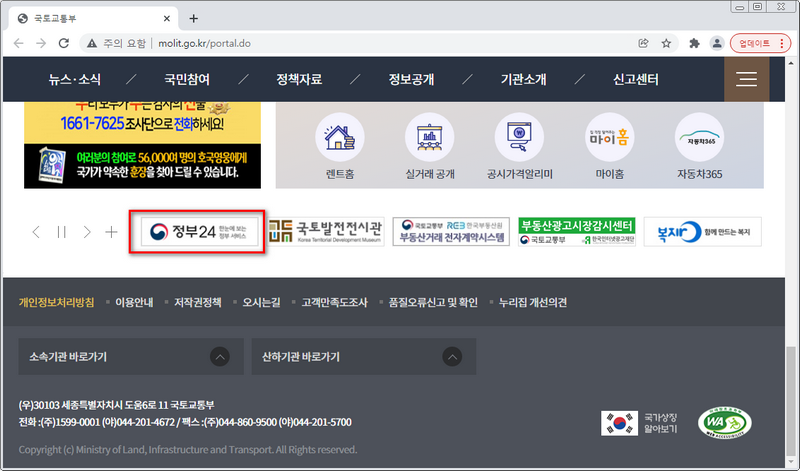Go back to previous page in browser
The width and height of the screenshot is (800, 471).
pos(19,43)
